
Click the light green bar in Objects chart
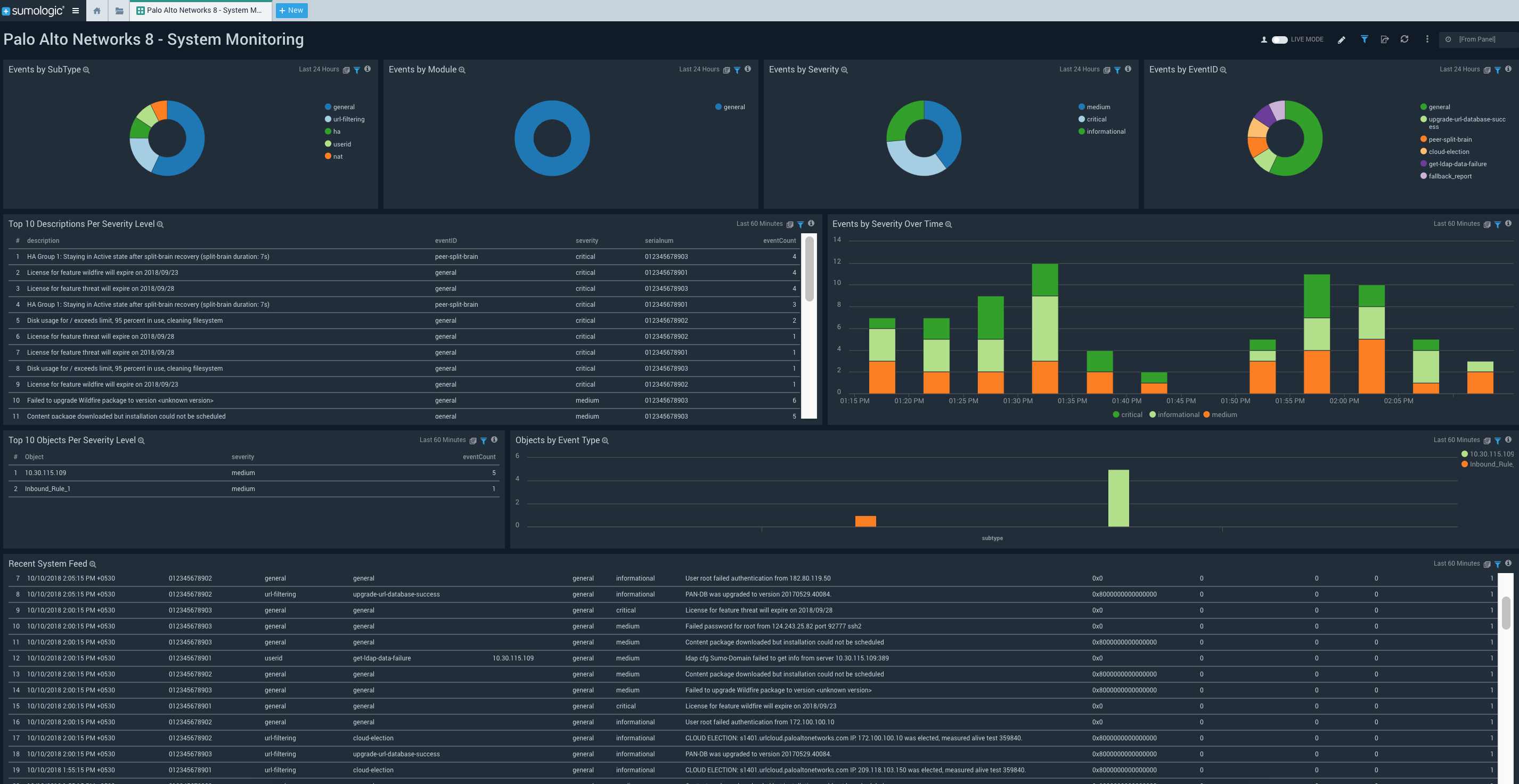(1118, 498)
